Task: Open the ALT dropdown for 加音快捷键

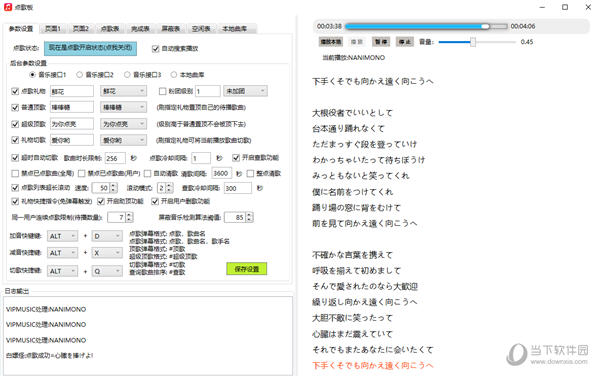Action: coord(62,236)
